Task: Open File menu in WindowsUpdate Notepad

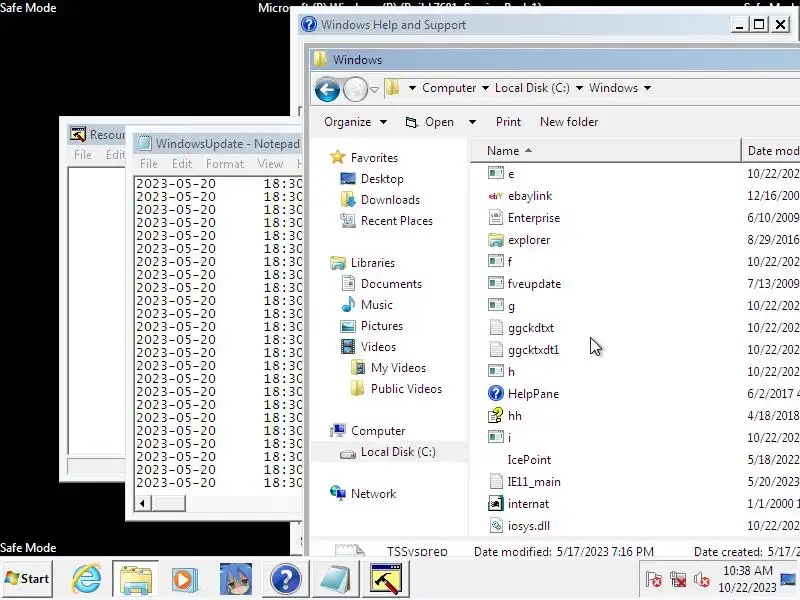Action: 148,164
